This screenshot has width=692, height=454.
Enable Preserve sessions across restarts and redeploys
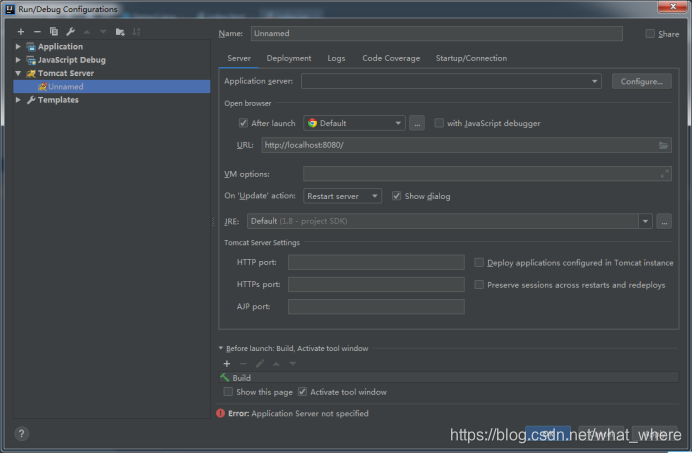pyautogui.click(x=479, y=285)
